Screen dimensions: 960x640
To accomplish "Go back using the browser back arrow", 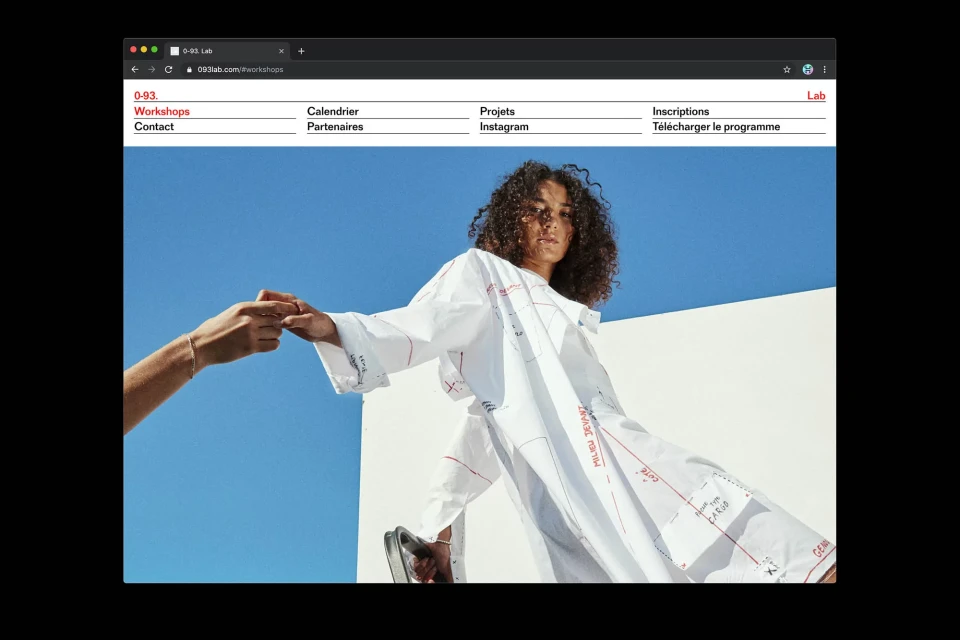I will pos(135,69).
